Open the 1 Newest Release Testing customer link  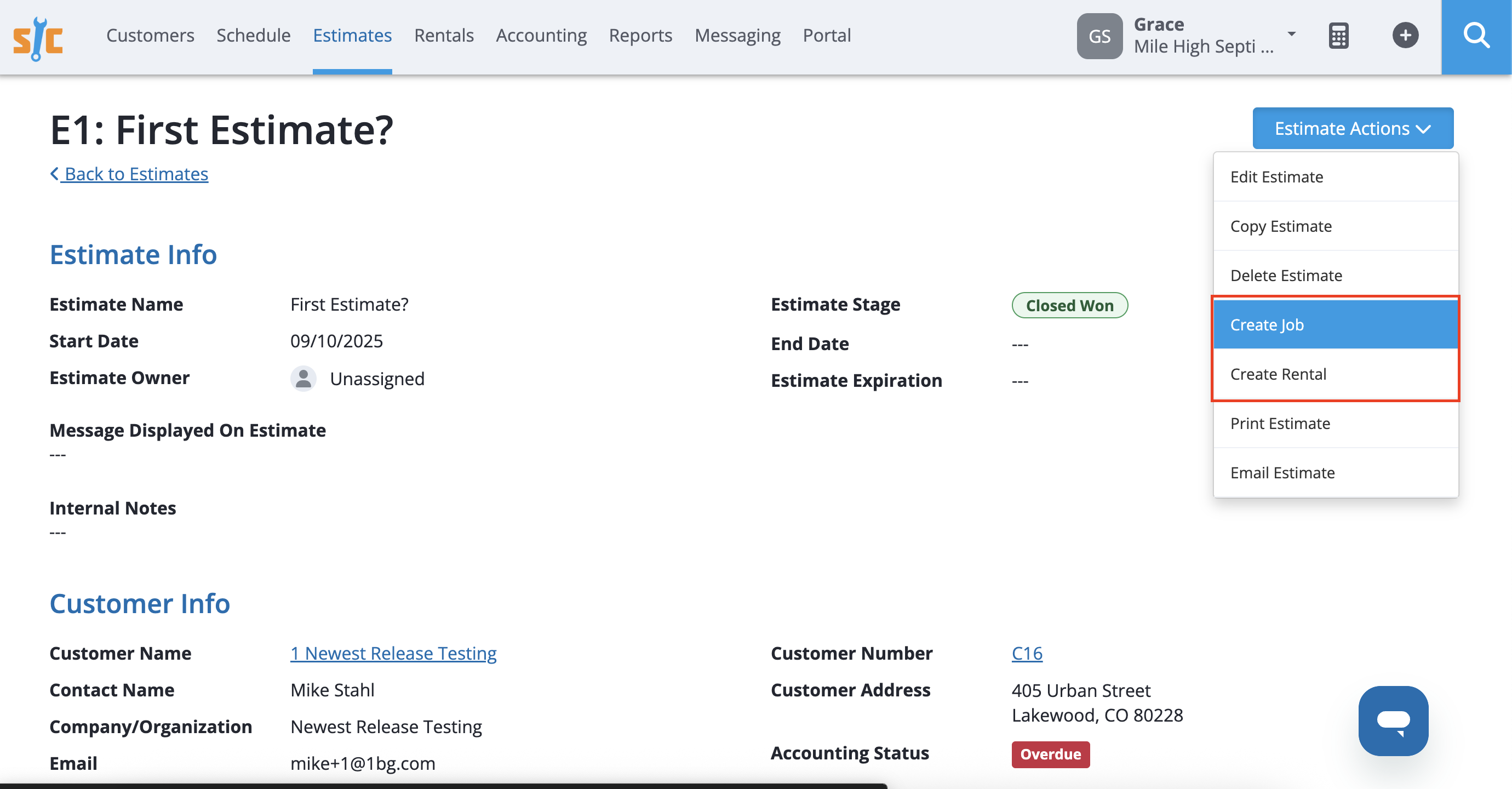click(x=393, y=653)
